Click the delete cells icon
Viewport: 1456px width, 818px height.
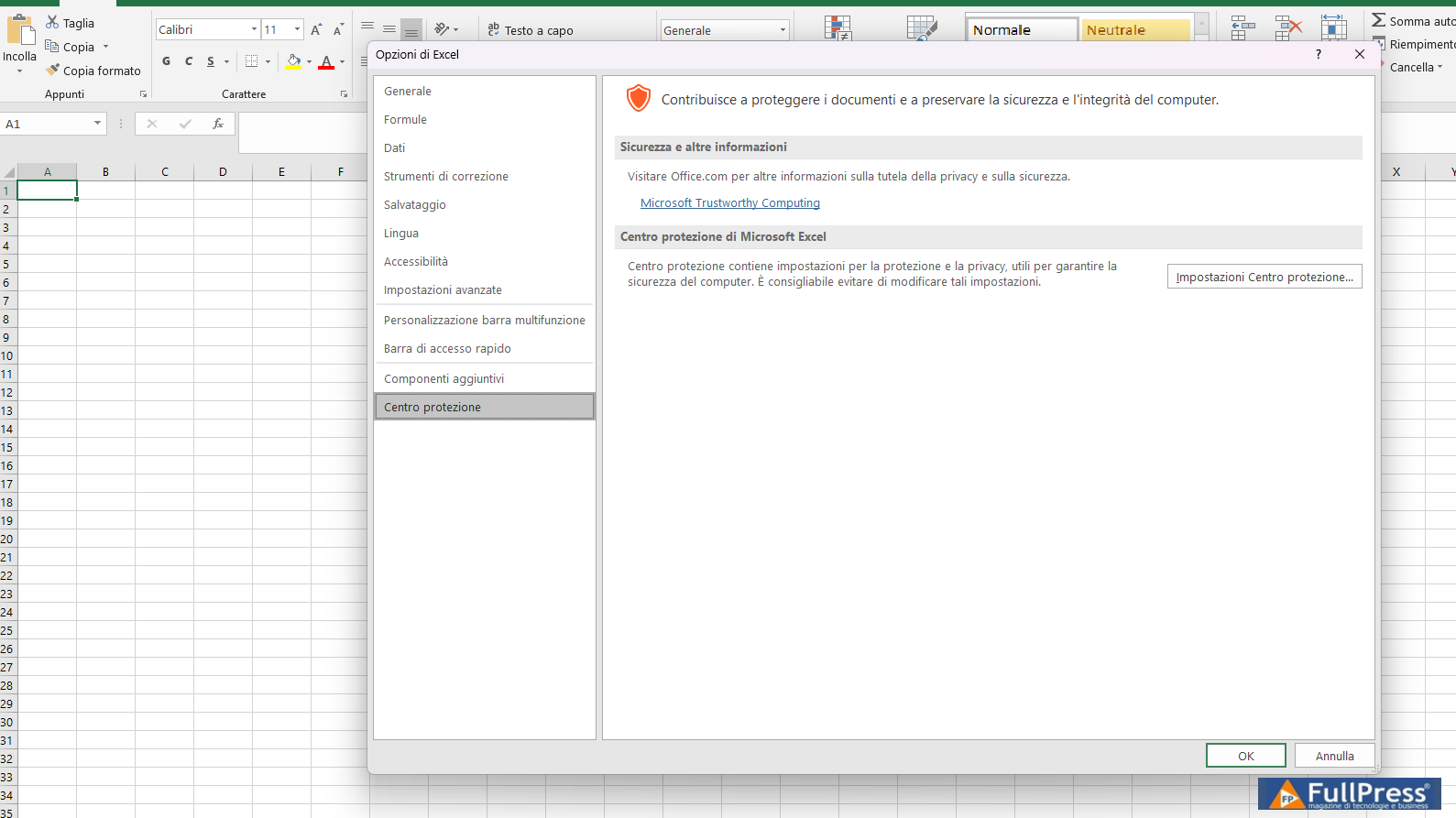coord(1287,28)
